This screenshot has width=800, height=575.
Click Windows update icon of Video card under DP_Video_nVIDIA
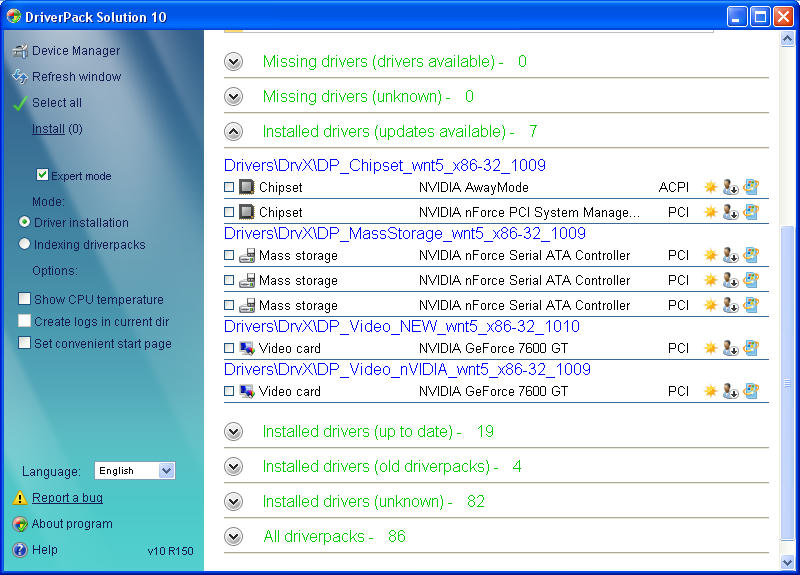pos(751,391)
